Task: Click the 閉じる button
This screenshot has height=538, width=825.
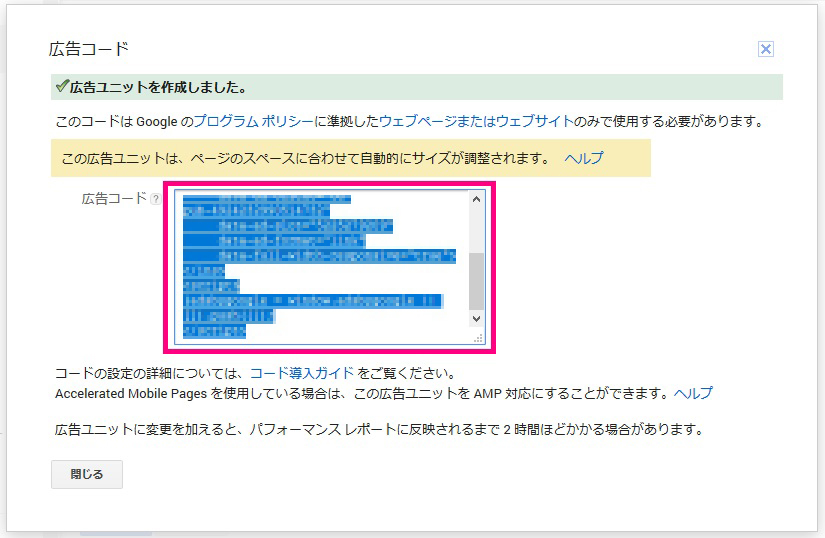Action: point(87,474)
